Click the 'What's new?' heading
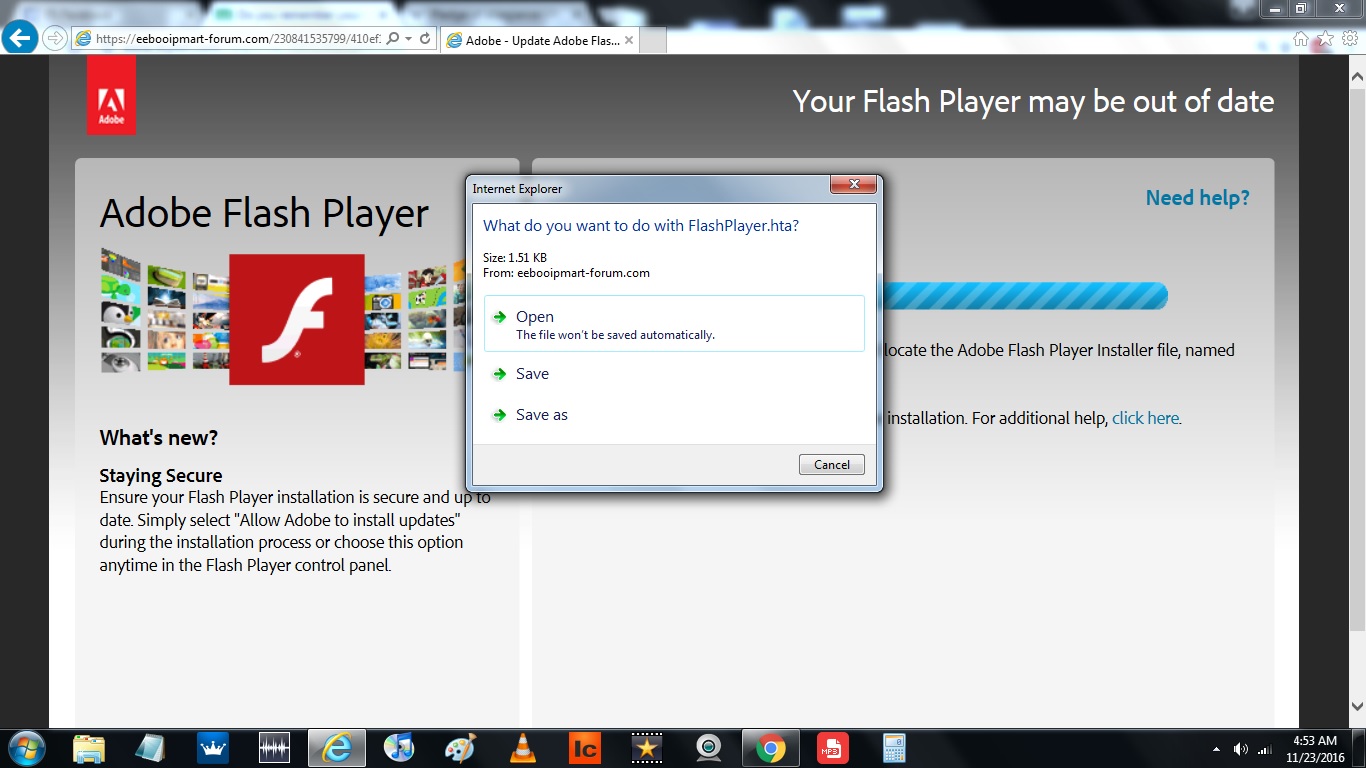The height and width of the screenshot is (768, 1366). 158,438
